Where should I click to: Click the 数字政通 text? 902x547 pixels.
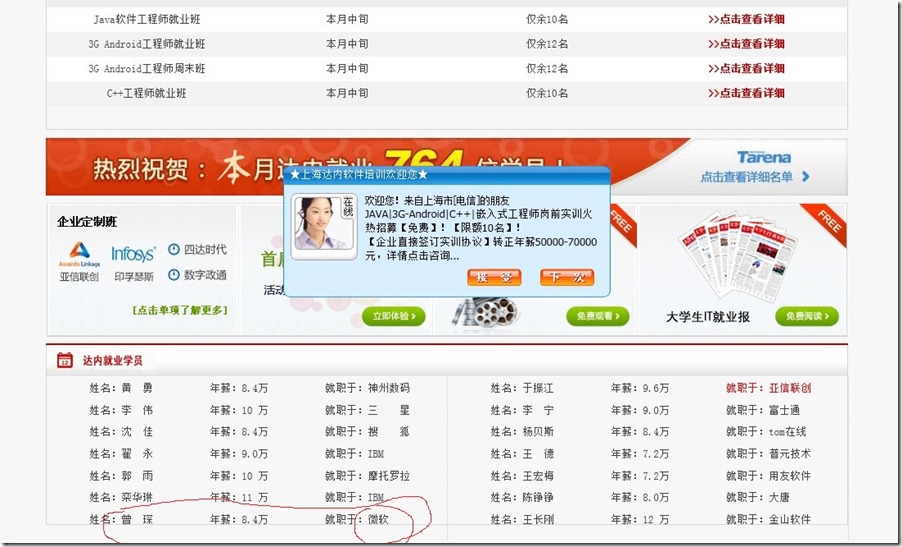(205, 275)
